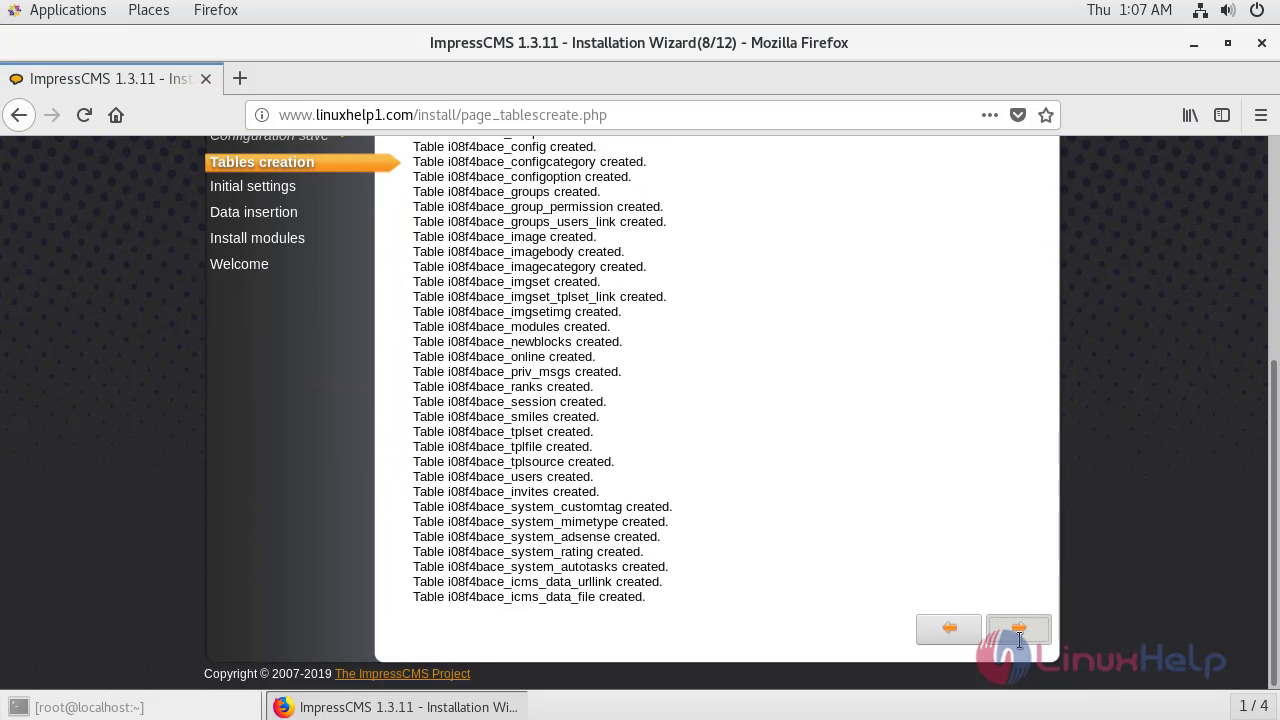Click 'Table i08f4bace_session created.' line
This screenshot has height=720, width=1280.
coord(509,402)
